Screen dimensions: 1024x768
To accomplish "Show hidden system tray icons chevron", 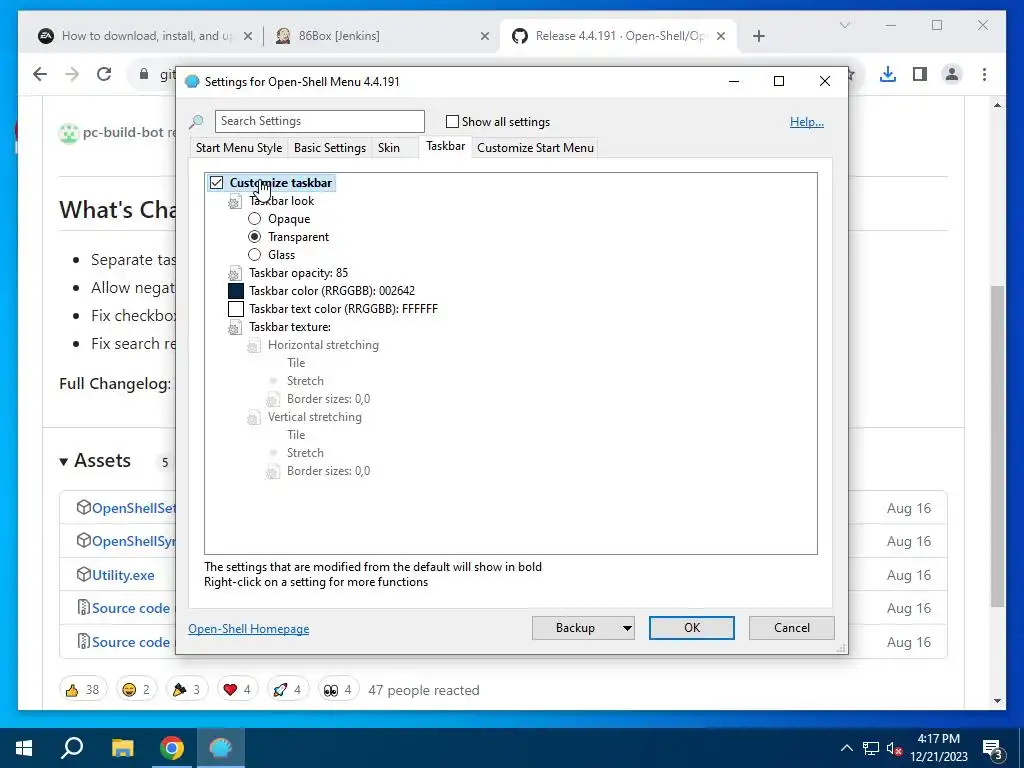I will click(846, 748).
